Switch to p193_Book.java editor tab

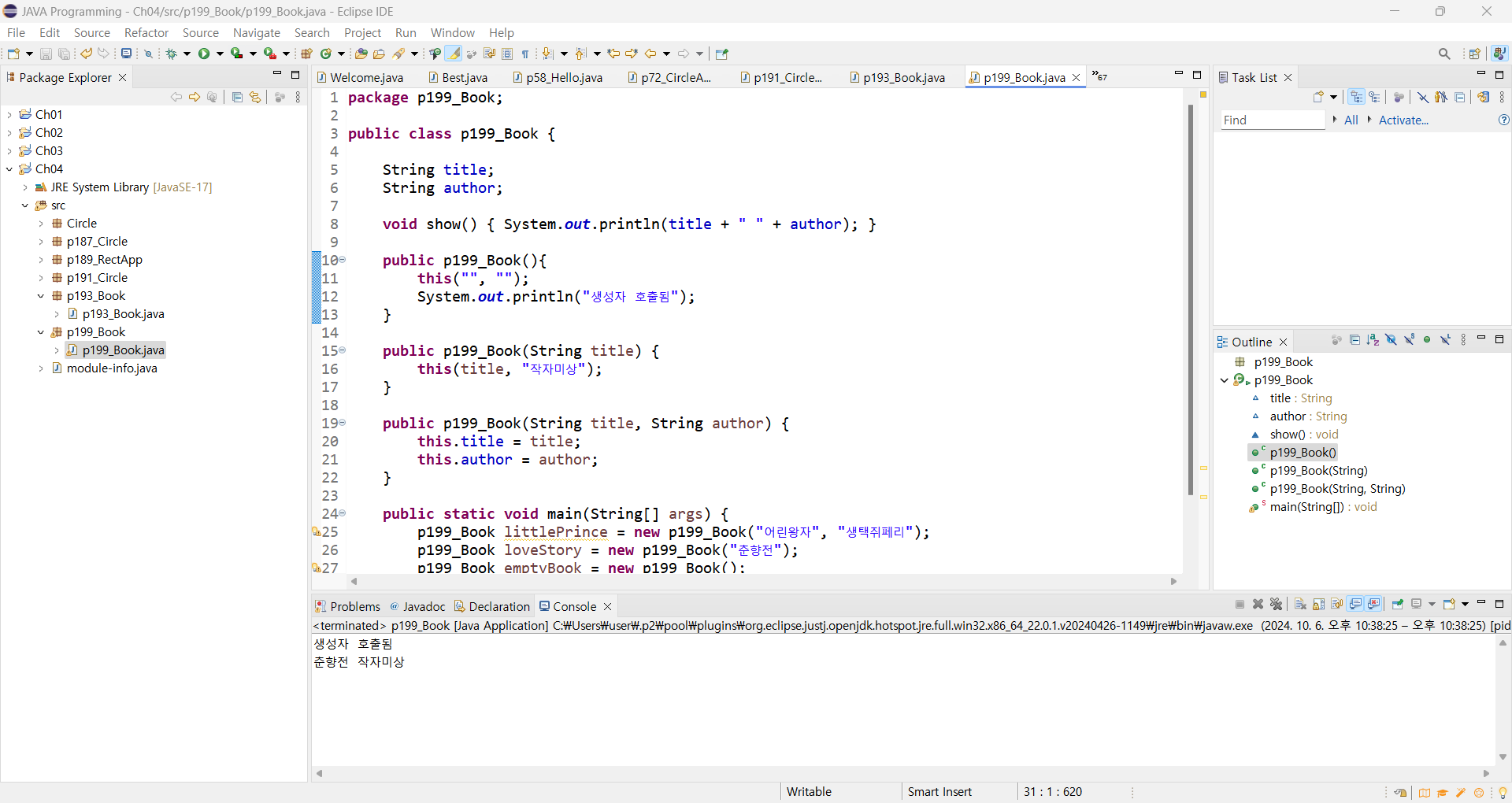(897, 77)
